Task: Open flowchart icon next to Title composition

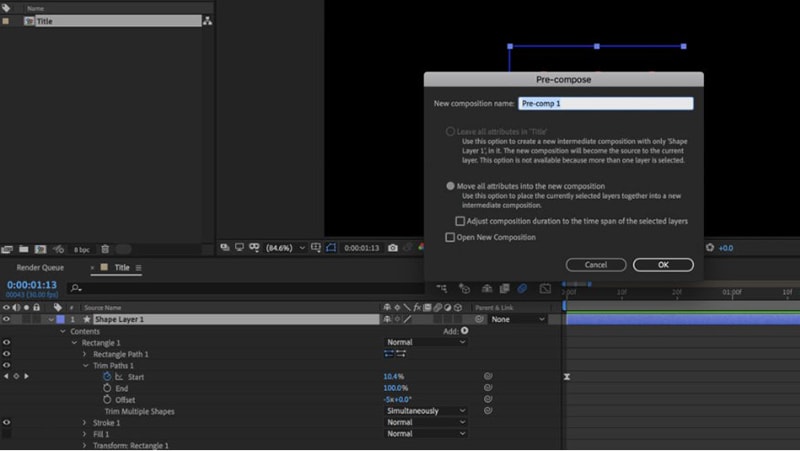Action: coord(208,21)
